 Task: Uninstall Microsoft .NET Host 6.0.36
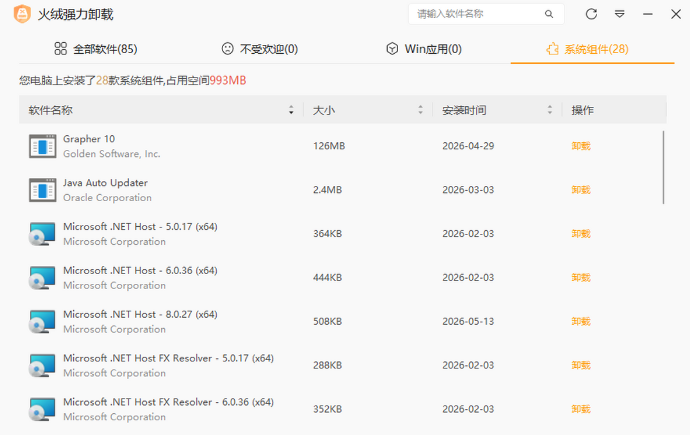coord(581,278)
